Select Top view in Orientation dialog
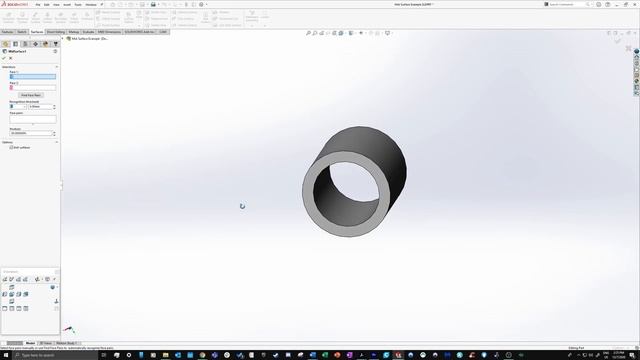640x360 pixels. (12, 287)
